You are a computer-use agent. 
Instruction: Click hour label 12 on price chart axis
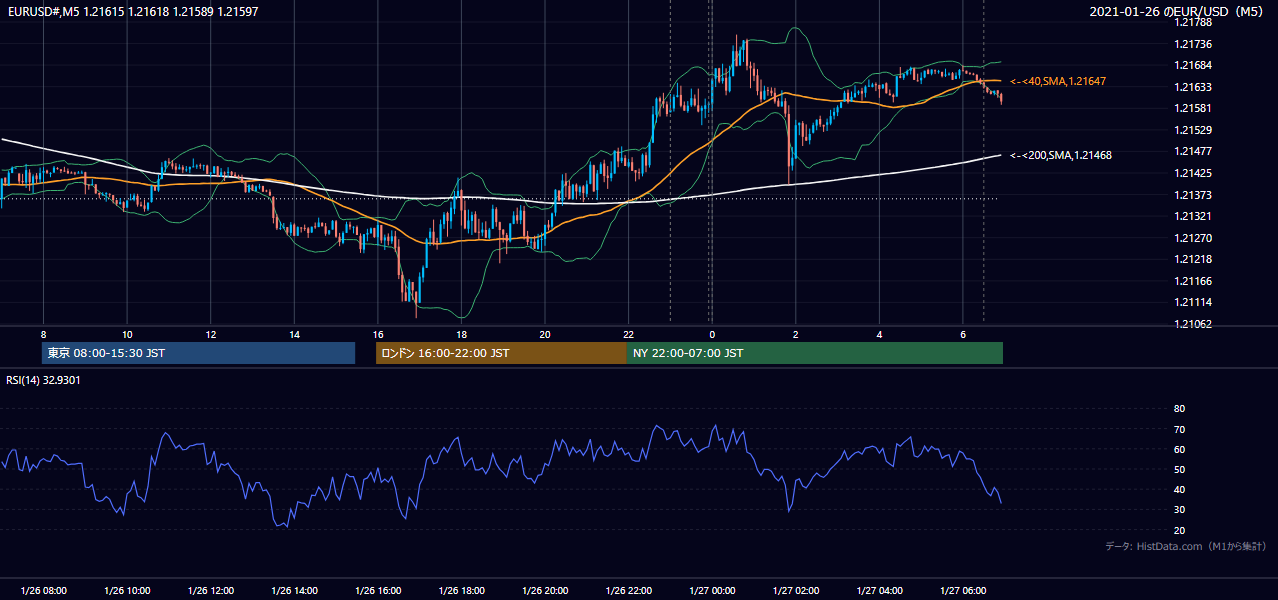pos(211,334)
